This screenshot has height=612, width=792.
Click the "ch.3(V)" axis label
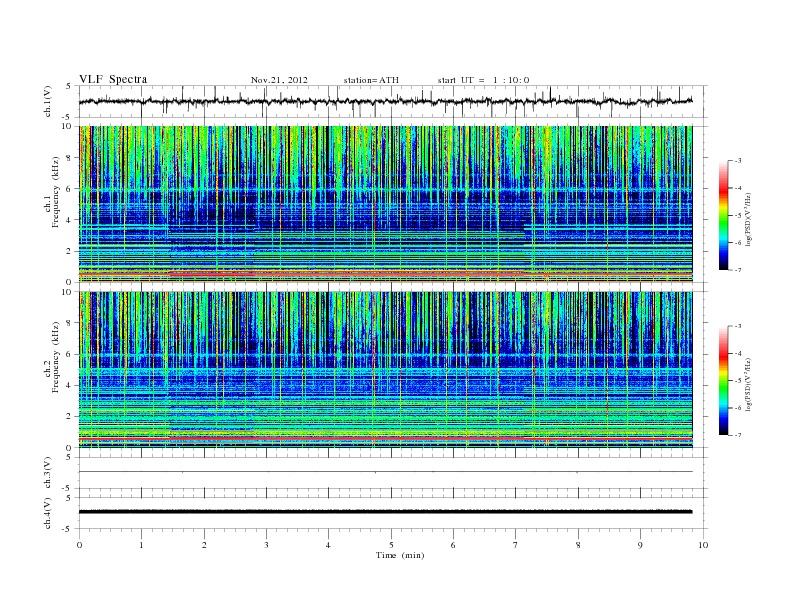click(48, 473)
